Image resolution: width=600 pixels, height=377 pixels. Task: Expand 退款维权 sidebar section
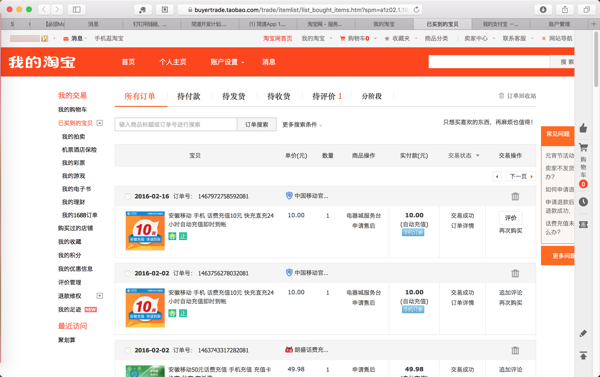point(100,295)
